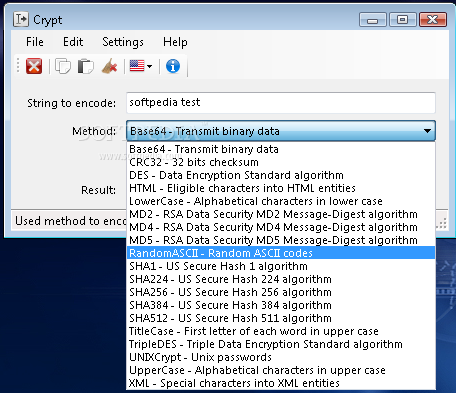
Task: Click the String to encode input field
Action: point(281,103)
